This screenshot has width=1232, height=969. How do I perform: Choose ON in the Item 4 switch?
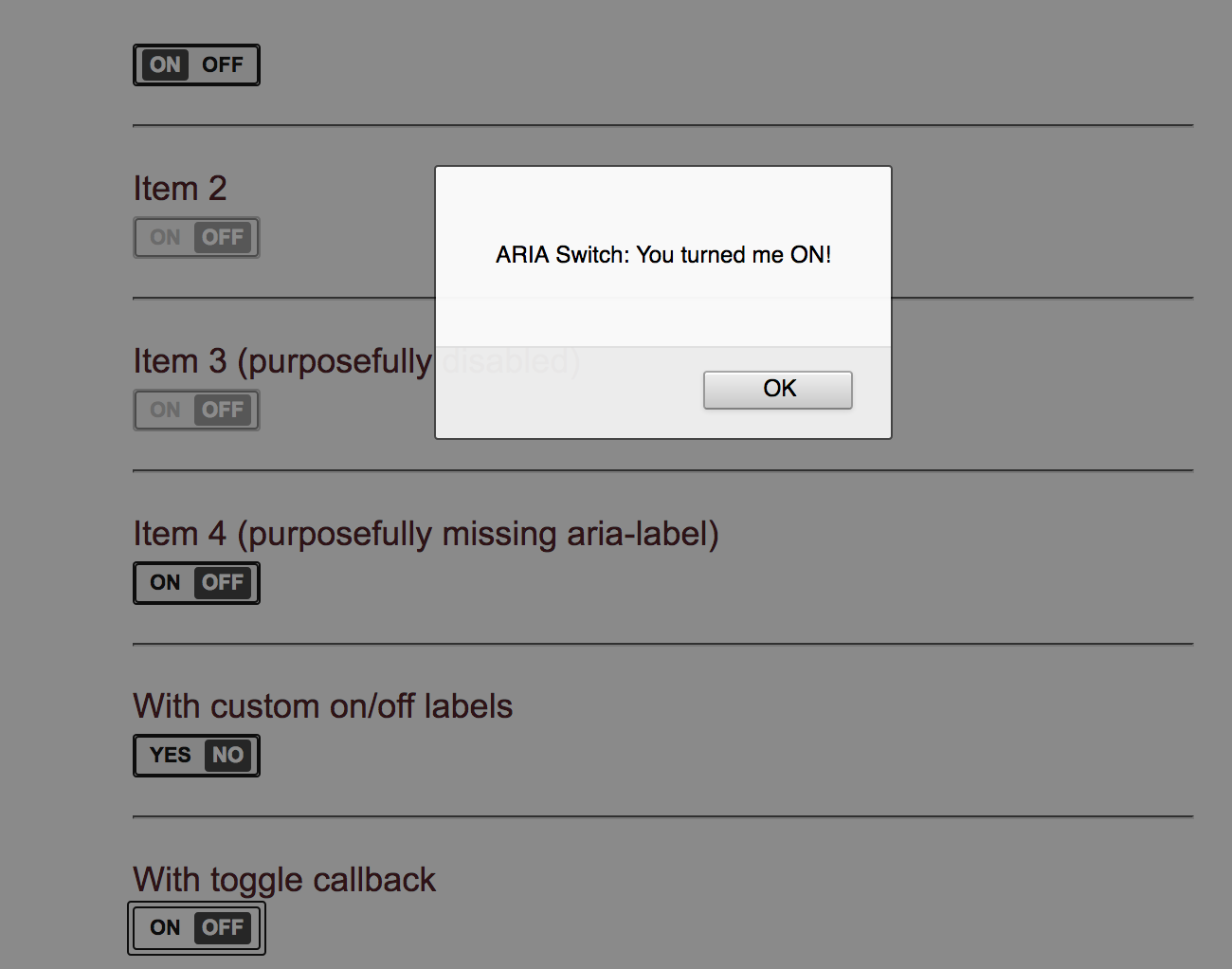click(165, 582)
